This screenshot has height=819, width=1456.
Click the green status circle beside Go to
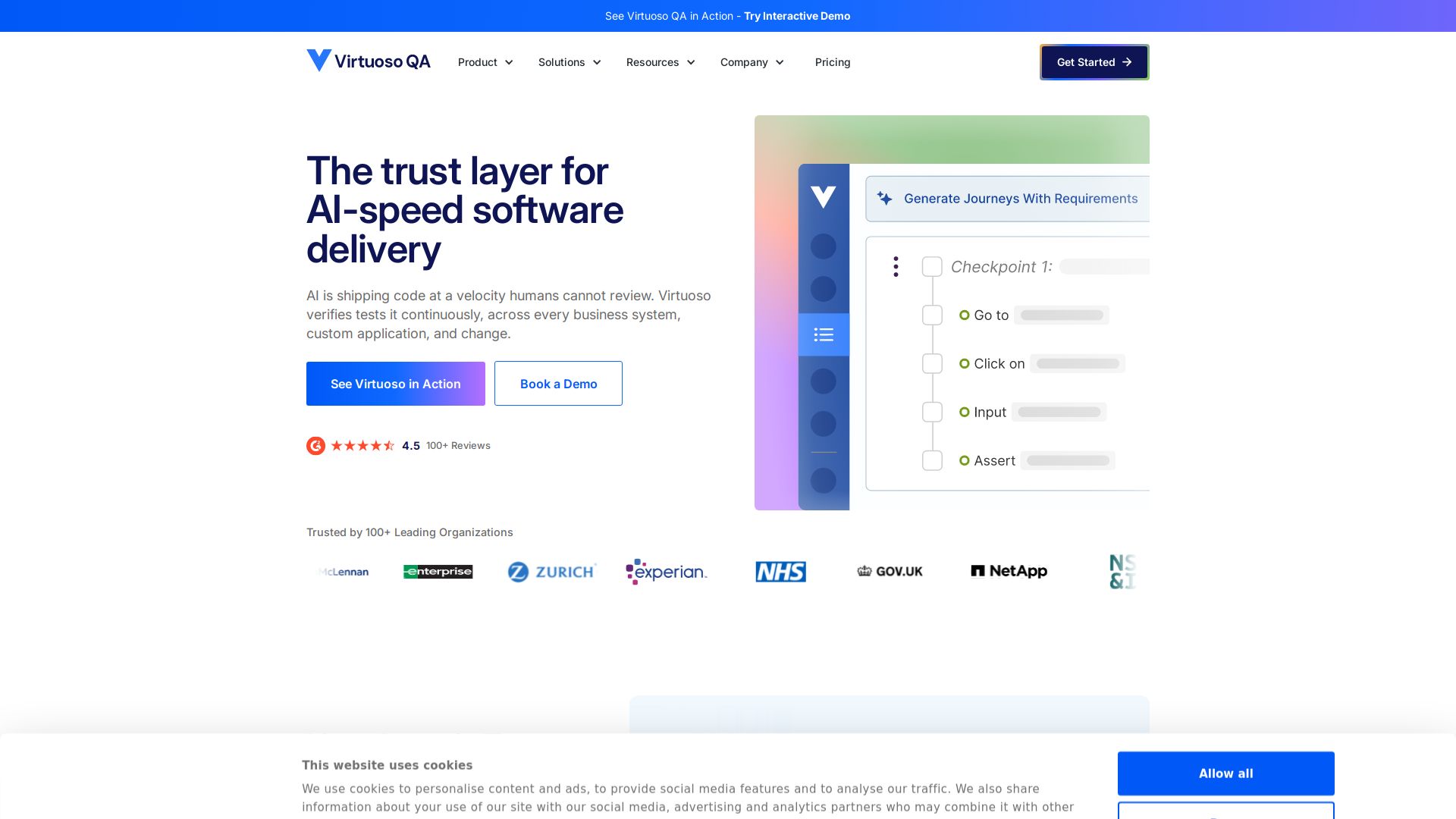(965, 315)
